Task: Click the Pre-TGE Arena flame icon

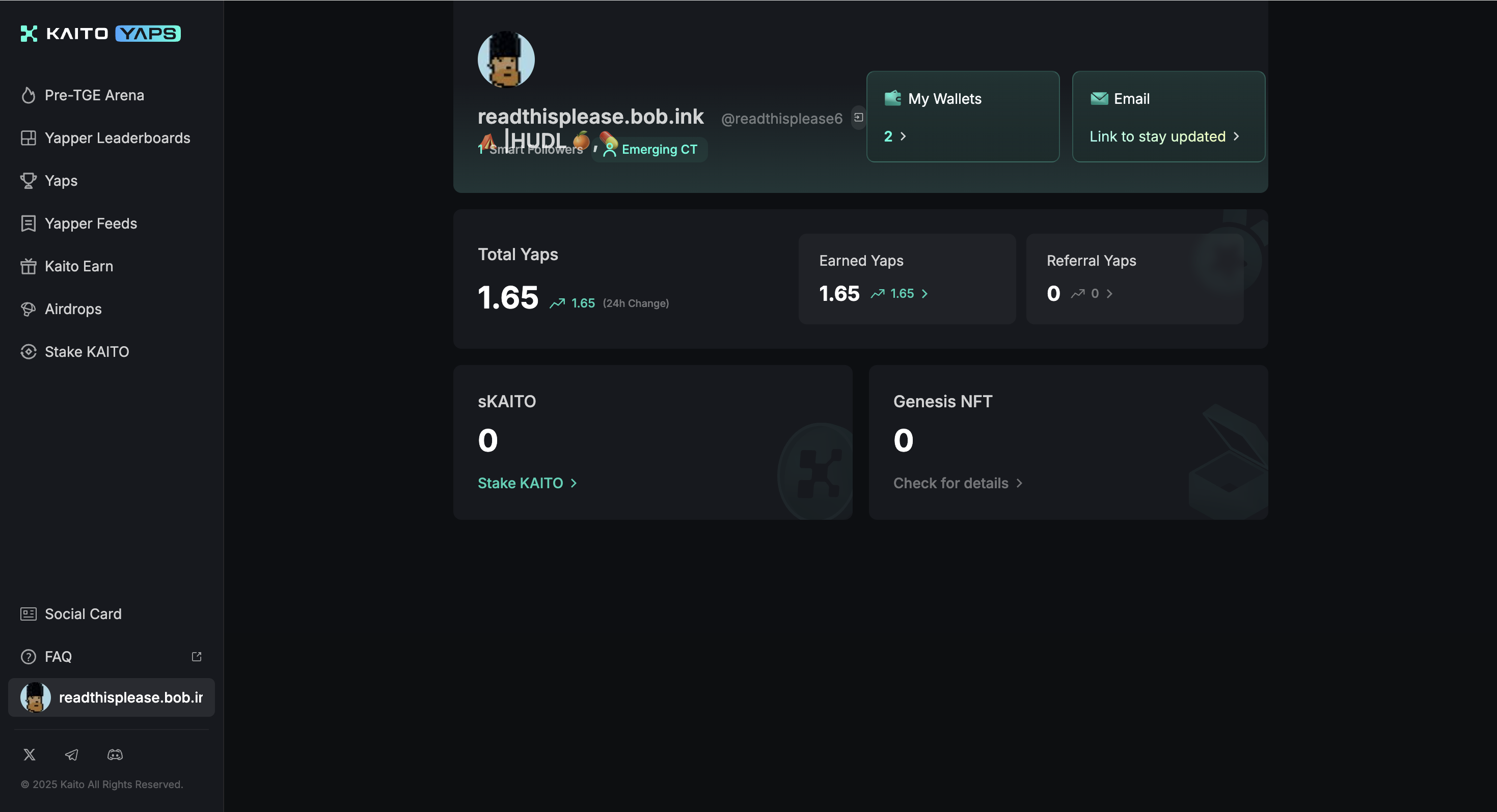Action: (29, 95)
